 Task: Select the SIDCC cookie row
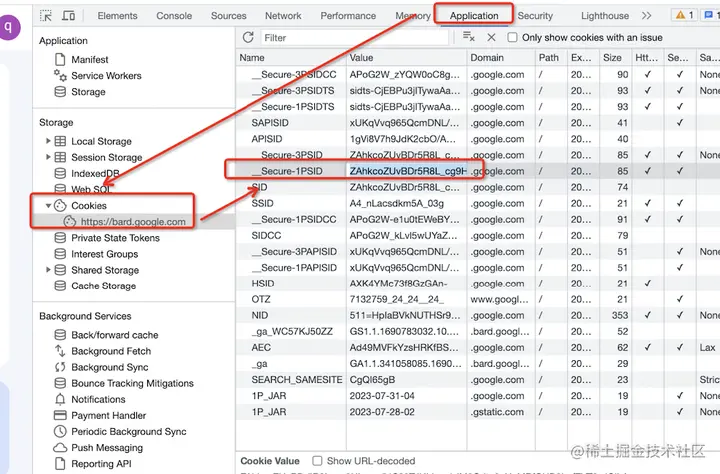click(x=478, y=235)
